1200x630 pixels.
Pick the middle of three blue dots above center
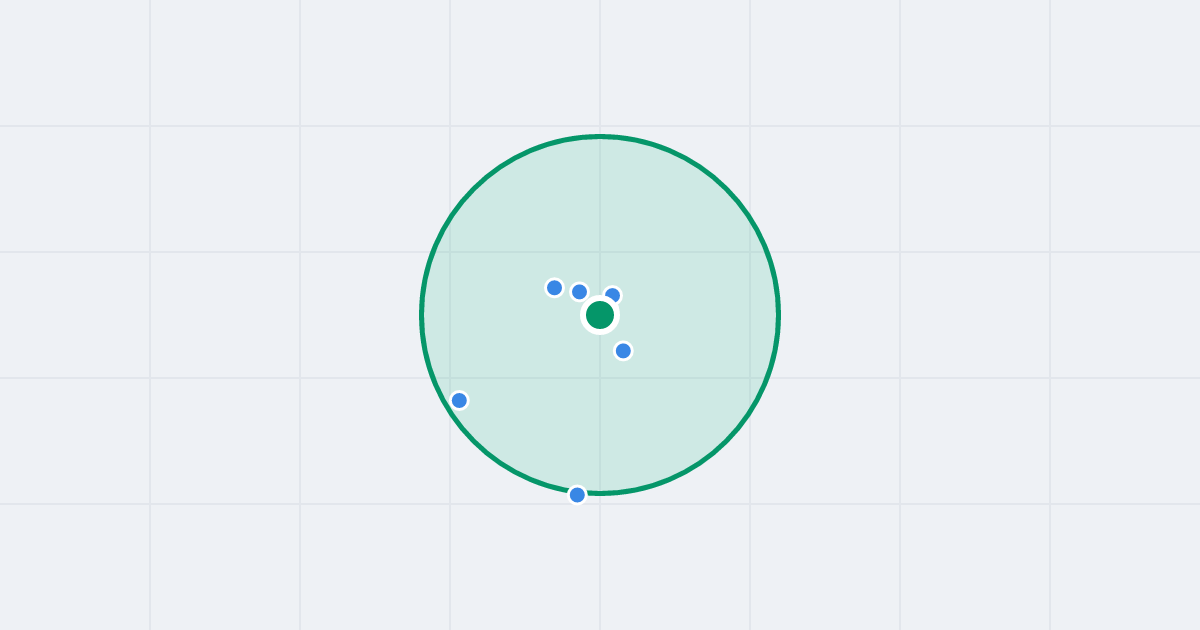(579, 292)
